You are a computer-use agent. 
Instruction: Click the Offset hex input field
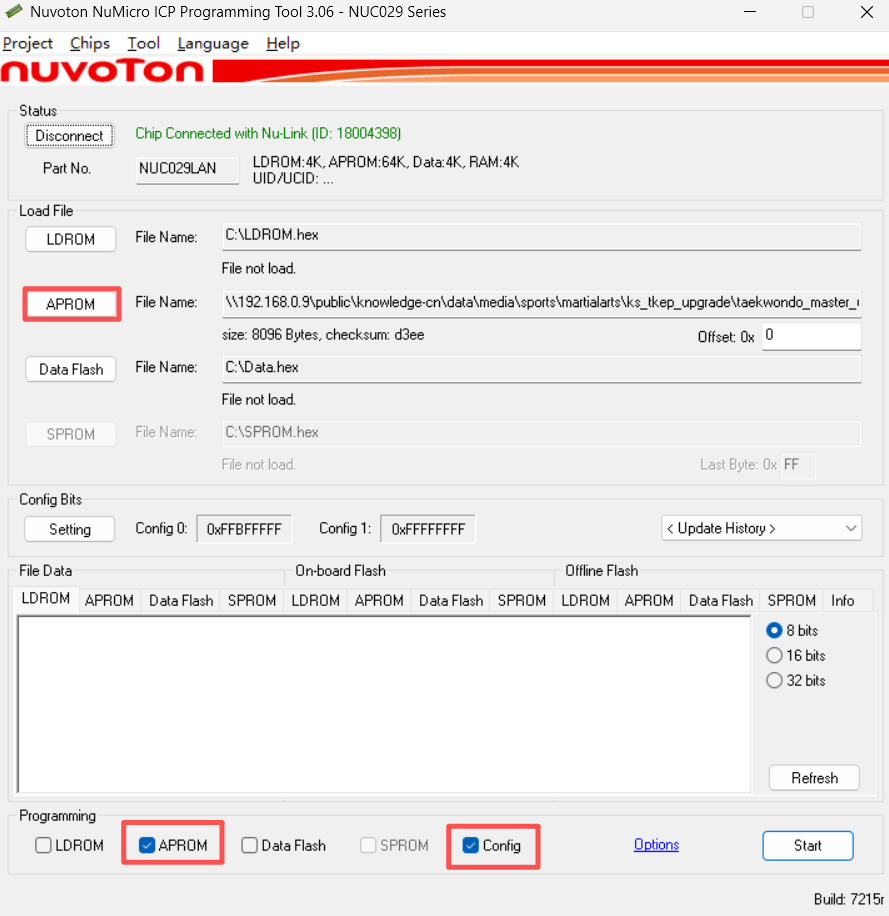coord(811,336)
